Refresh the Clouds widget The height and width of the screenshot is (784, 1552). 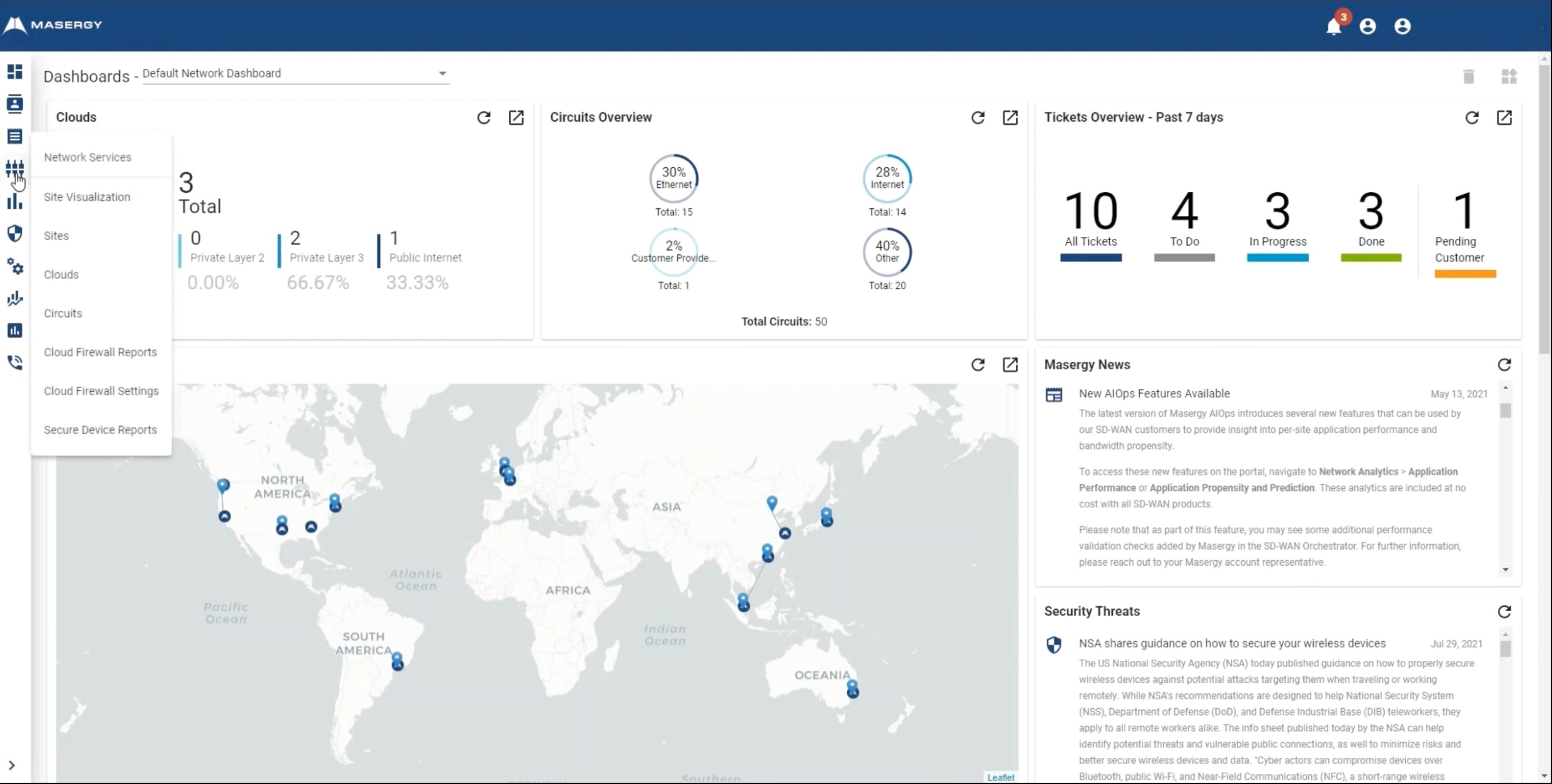pyautogui.click(x=484, y=118)
